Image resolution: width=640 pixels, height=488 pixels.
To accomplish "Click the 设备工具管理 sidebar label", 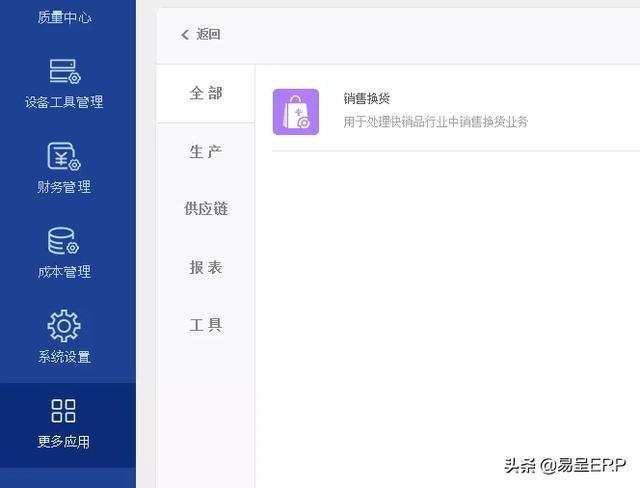I will coord(64,102).
